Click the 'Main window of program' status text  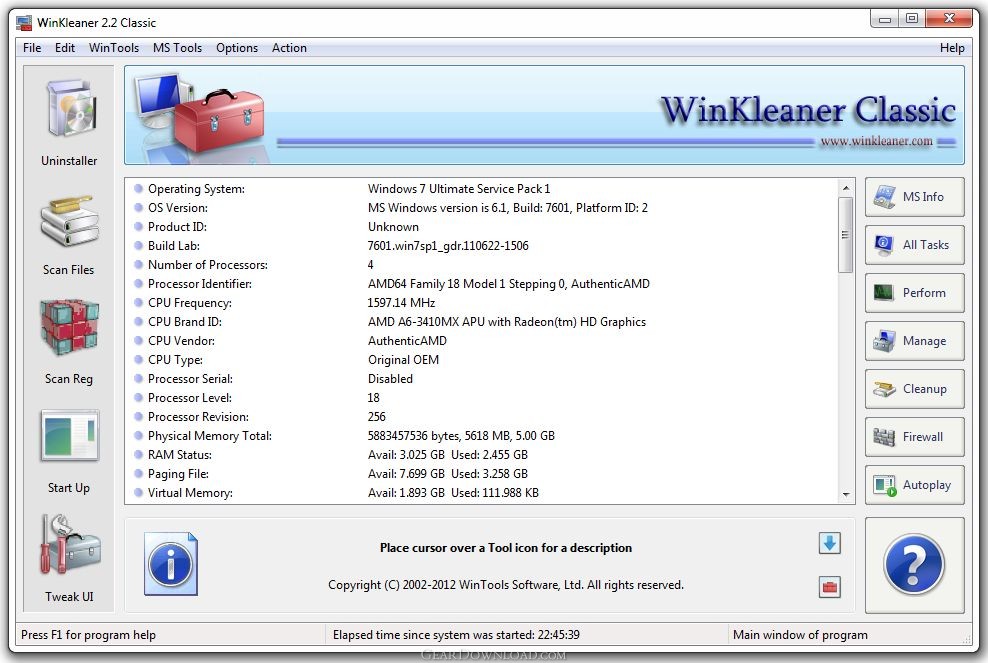pyautogui.click(x=800, y=635)
